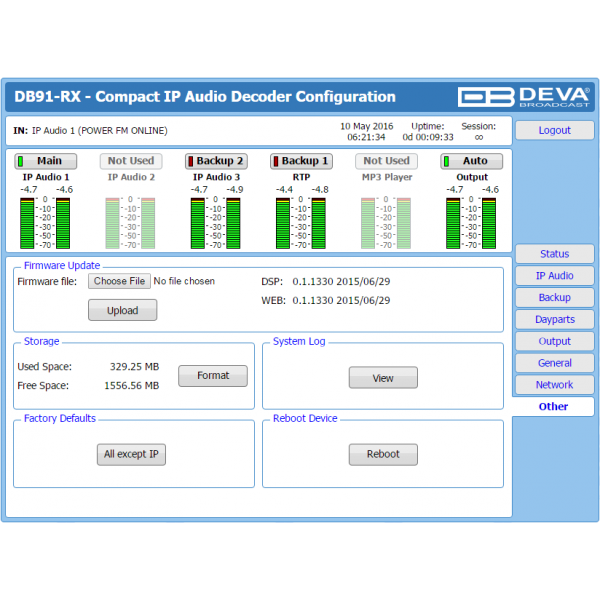Open the Status page
600x600 pixels.
[x=554, y=254]
